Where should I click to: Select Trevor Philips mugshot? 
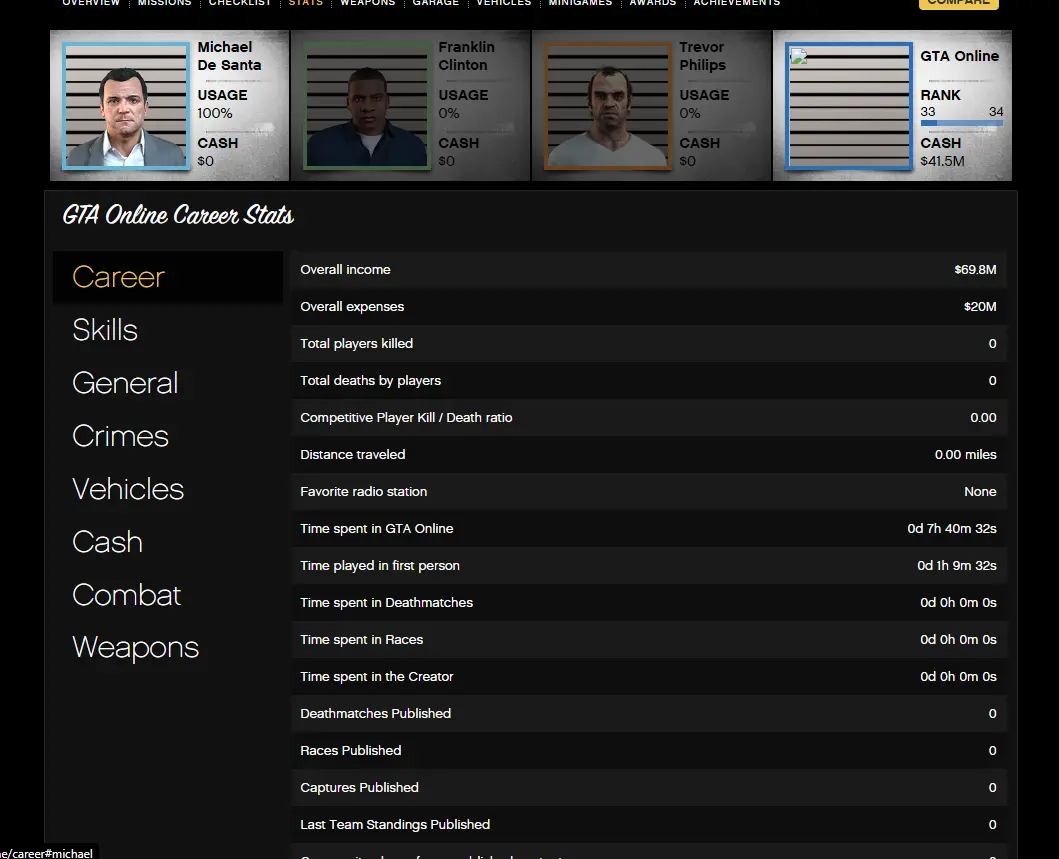click(x=608, y=105)
